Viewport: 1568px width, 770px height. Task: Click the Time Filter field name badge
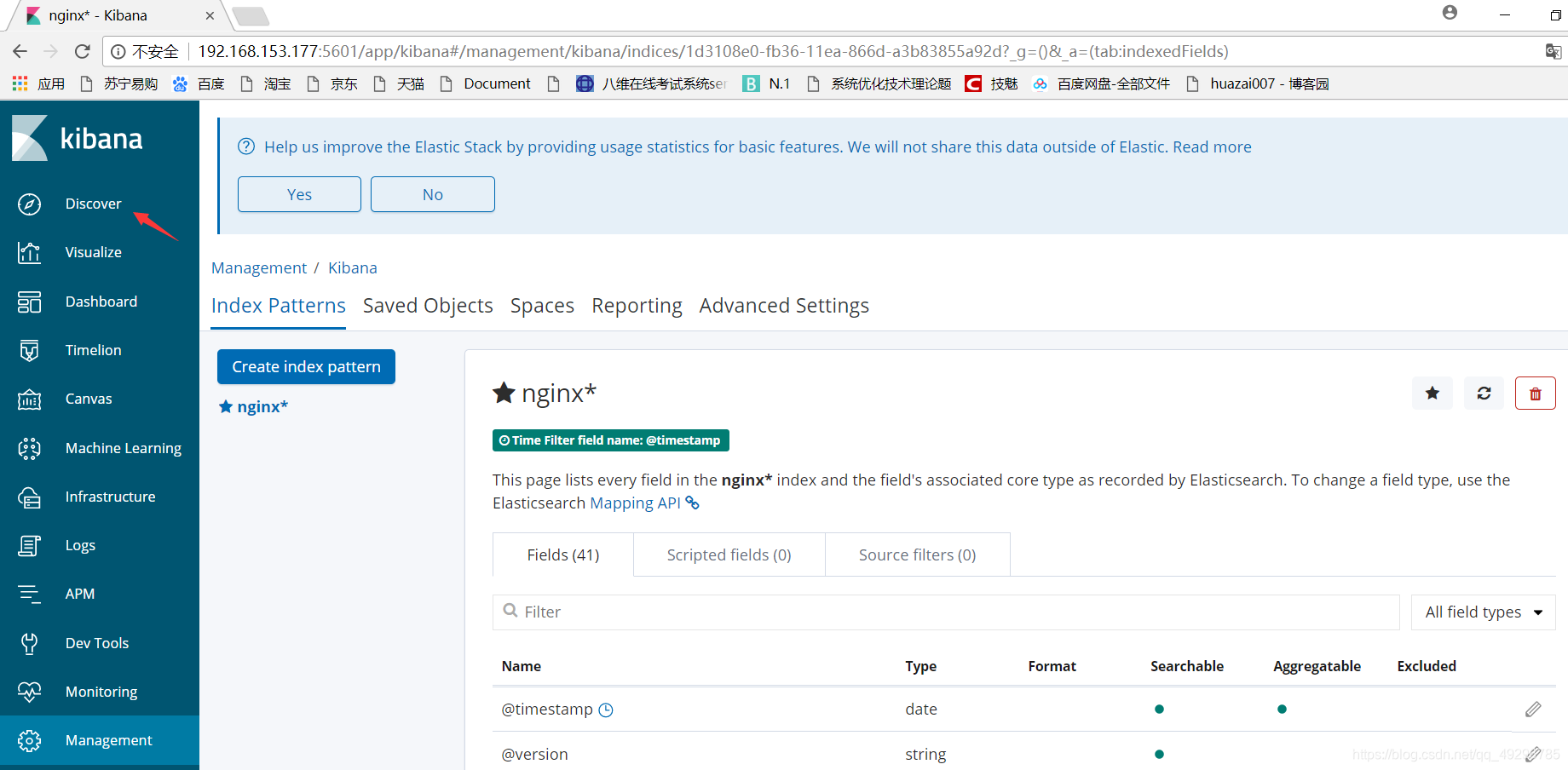tap(611, 440)
